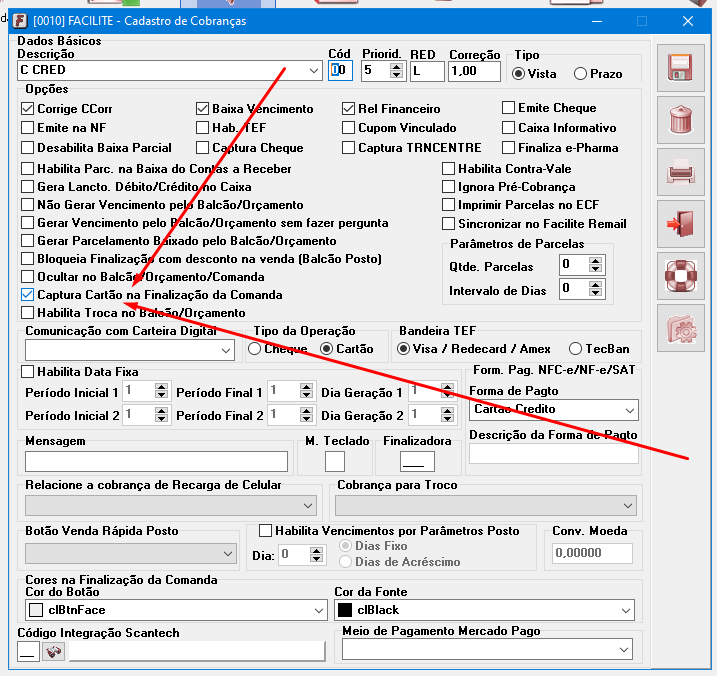Click the Mensagem text field
717x676 pixels.
tap(156, 461)
